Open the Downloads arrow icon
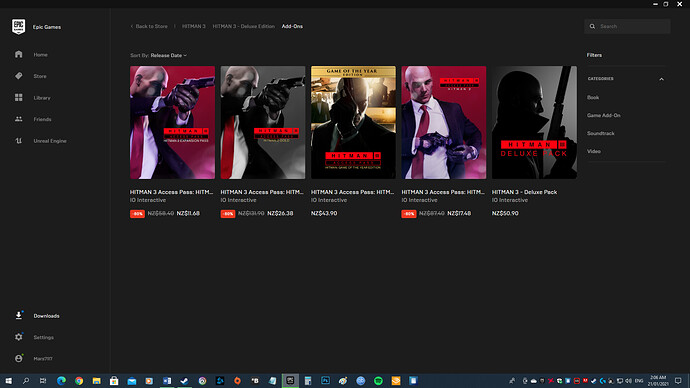The height and width of the screenshot is (388, 690). (x=18, y=315)
